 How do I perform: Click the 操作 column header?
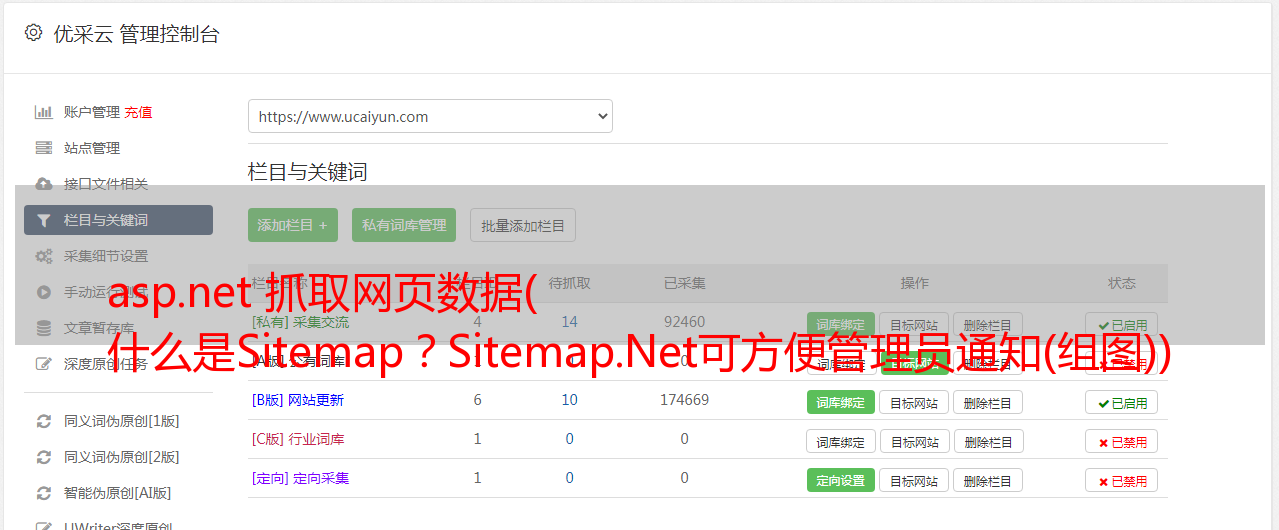point(915,283)
